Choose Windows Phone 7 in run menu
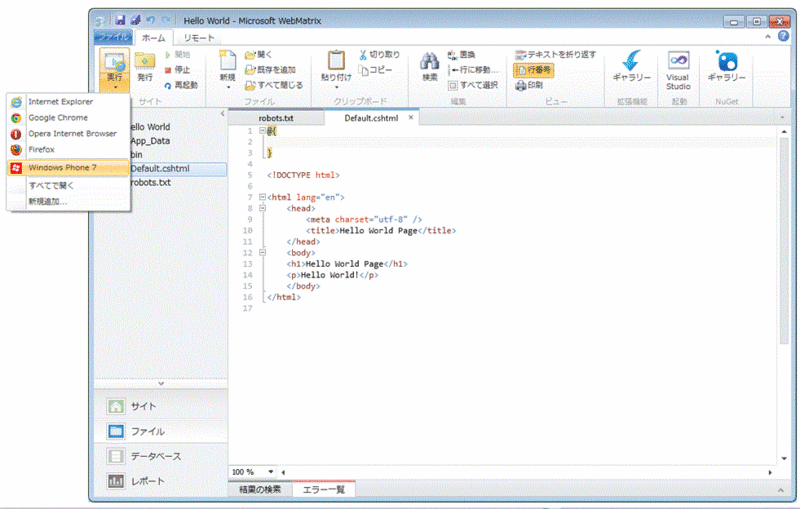Viewport: 800px width, 509px height. pyautogui.click(x=68, y=167)
